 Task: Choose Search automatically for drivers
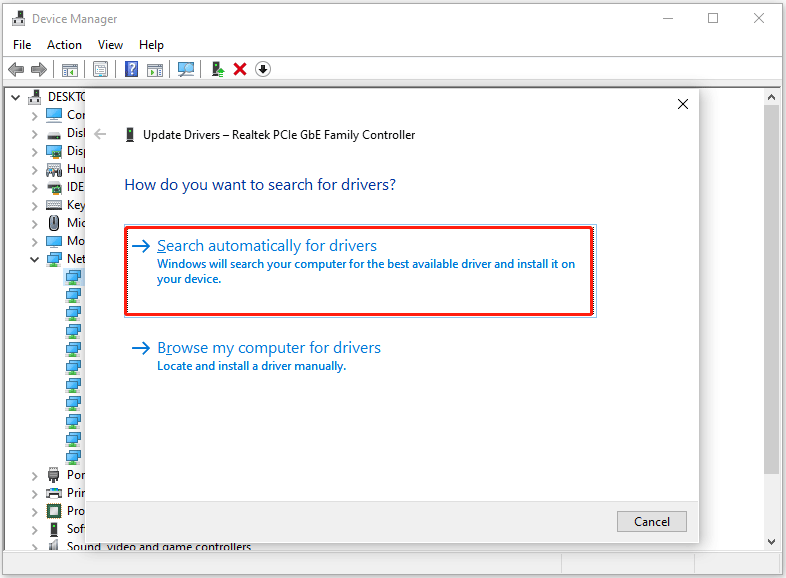[x=267, y=246]
